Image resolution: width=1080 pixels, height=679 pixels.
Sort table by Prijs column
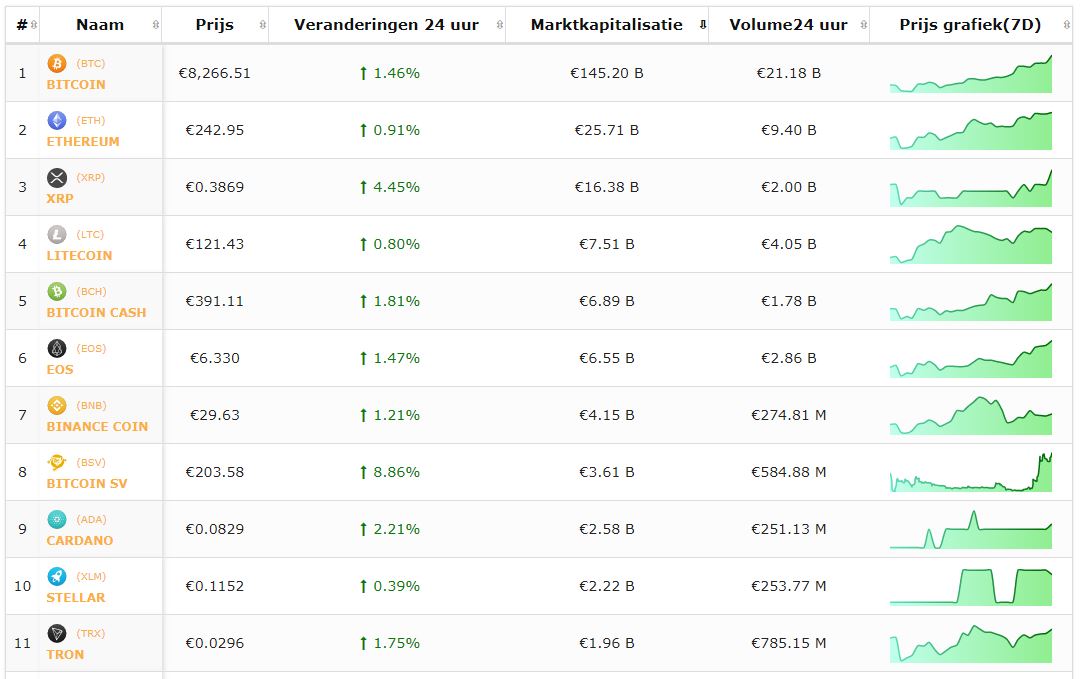215,25
